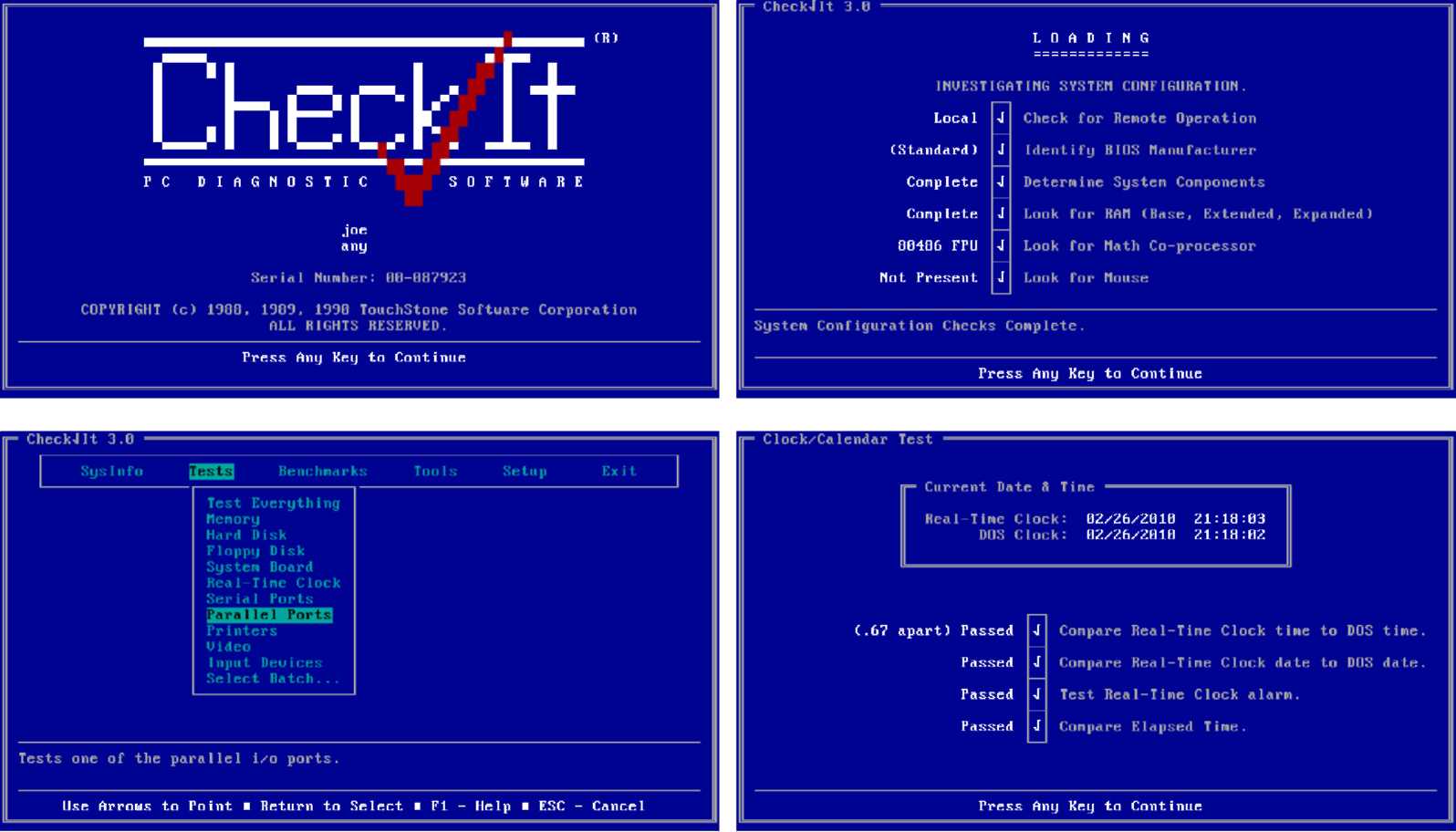Open the Benchmarks menu
Screen dimensions: 1456x832
[322, 471]
